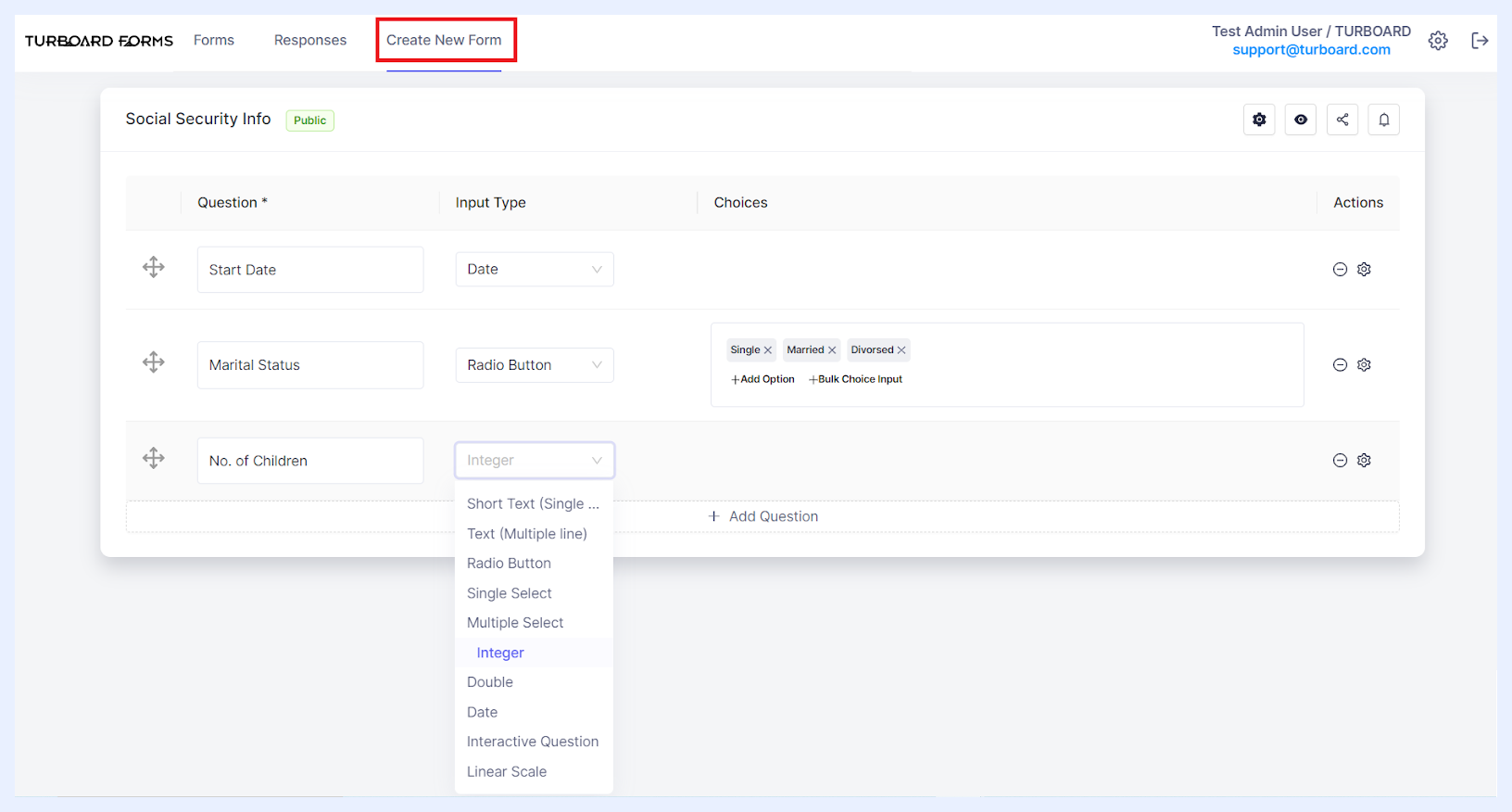Open account settings gear in top bar
This screenshot has width=1512, height=812.
point(1438,41)
